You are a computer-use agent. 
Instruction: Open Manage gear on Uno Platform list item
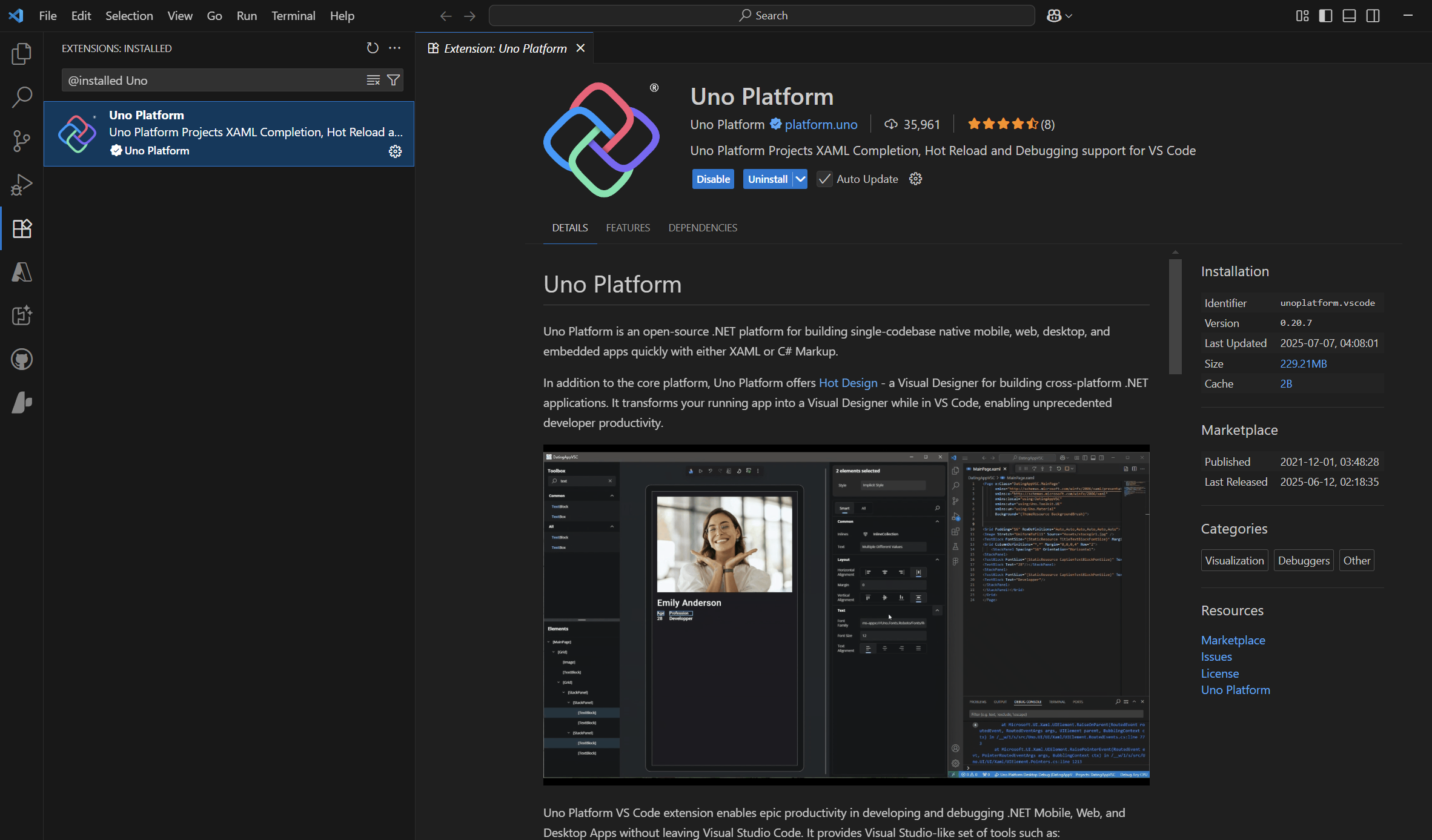click(x=395, y=151)
